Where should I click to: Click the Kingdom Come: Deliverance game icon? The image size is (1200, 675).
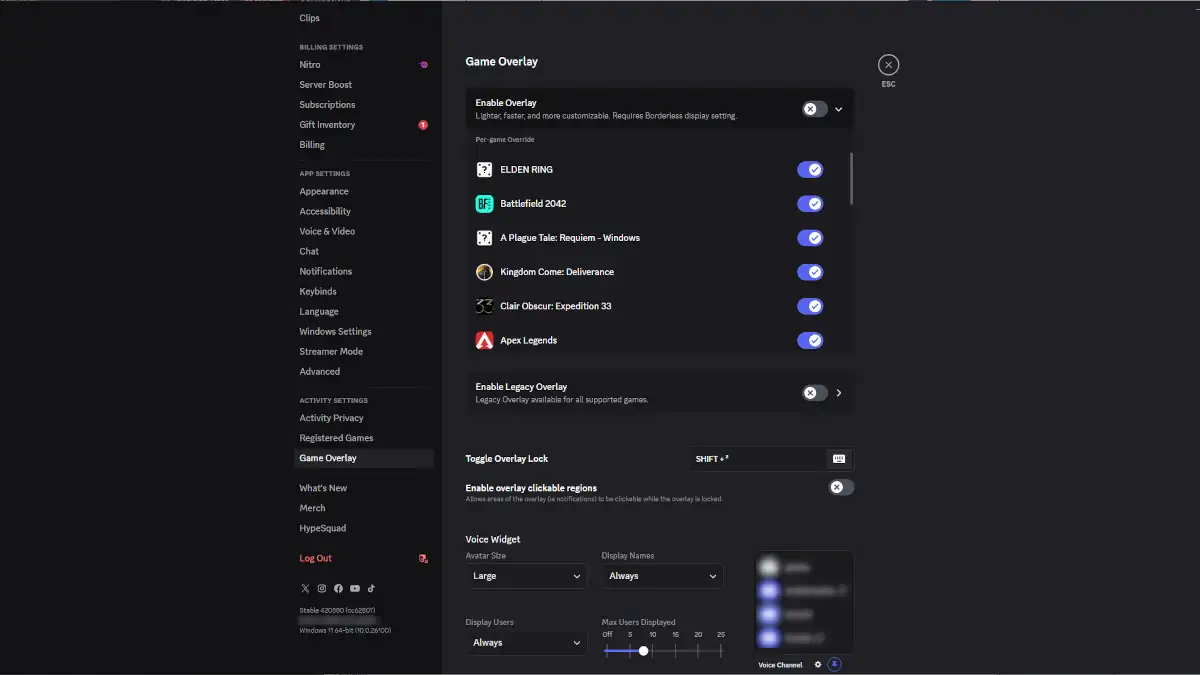484,272
